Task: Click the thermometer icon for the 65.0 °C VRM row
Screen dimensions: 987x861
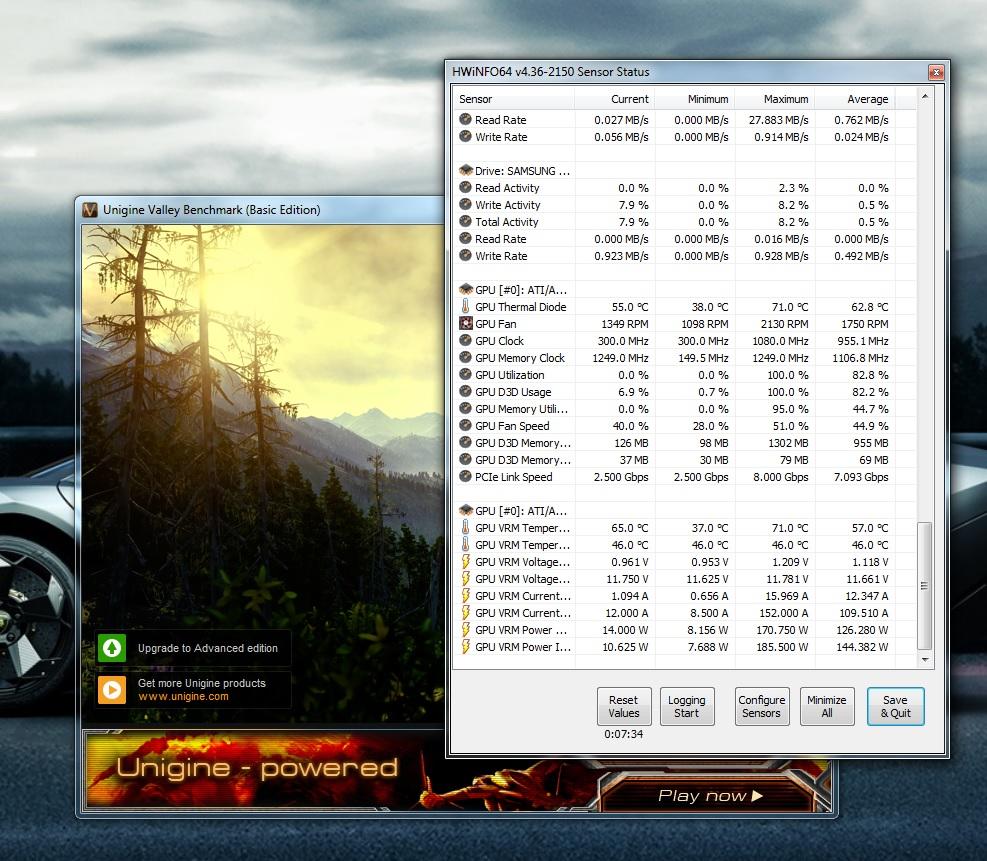Action: (x=465, y=527)
